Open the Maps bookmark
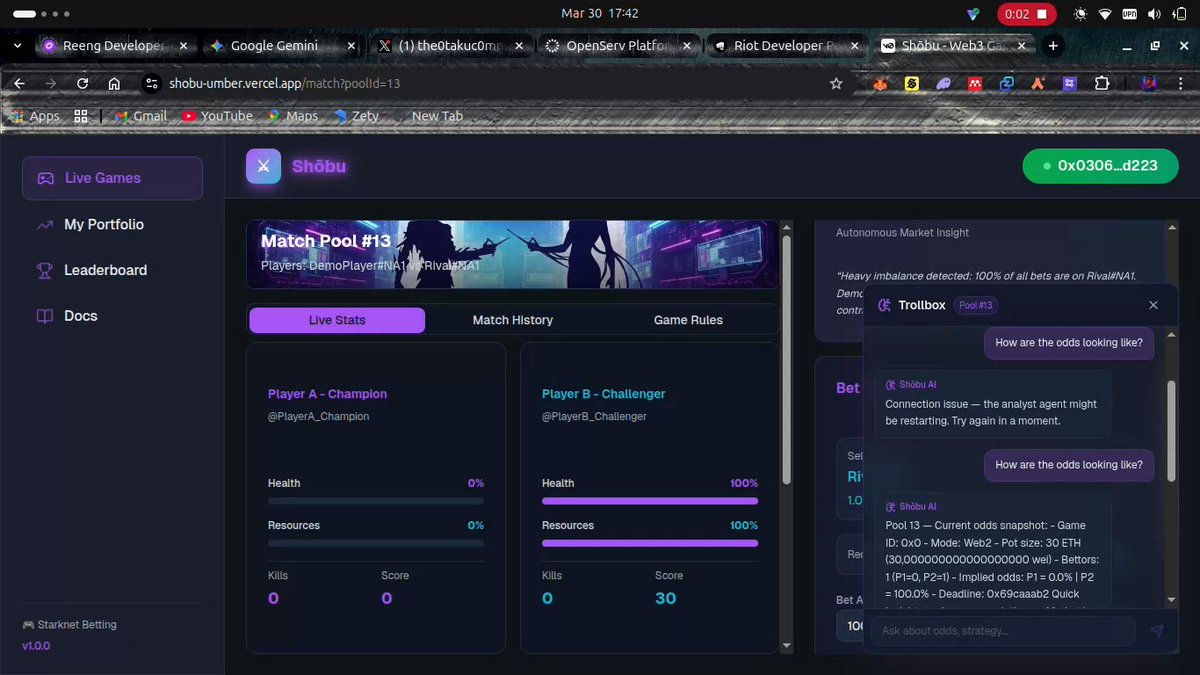The height and width of the screenshot is (675, 1200). tap(292, 116)
